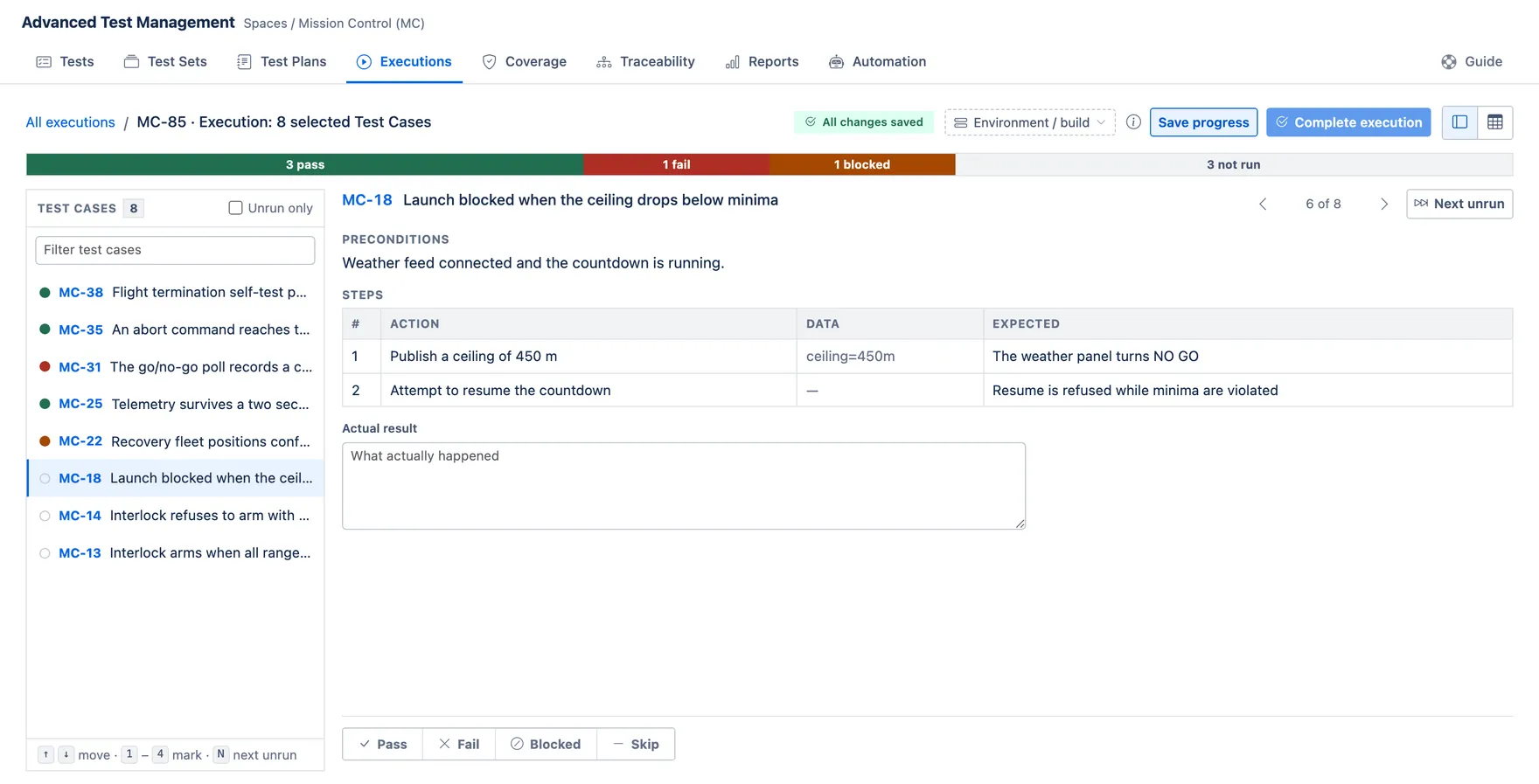Switch to the table grid view icon

1495,122
